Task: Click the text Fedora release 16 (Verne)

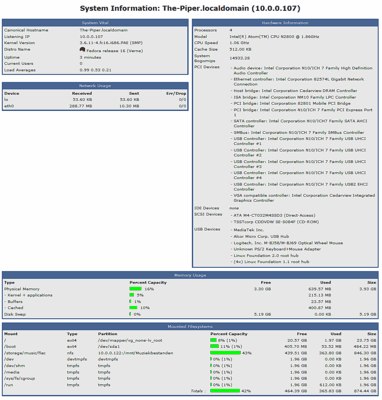Action: pyautogui.click(x=115, y=51)
